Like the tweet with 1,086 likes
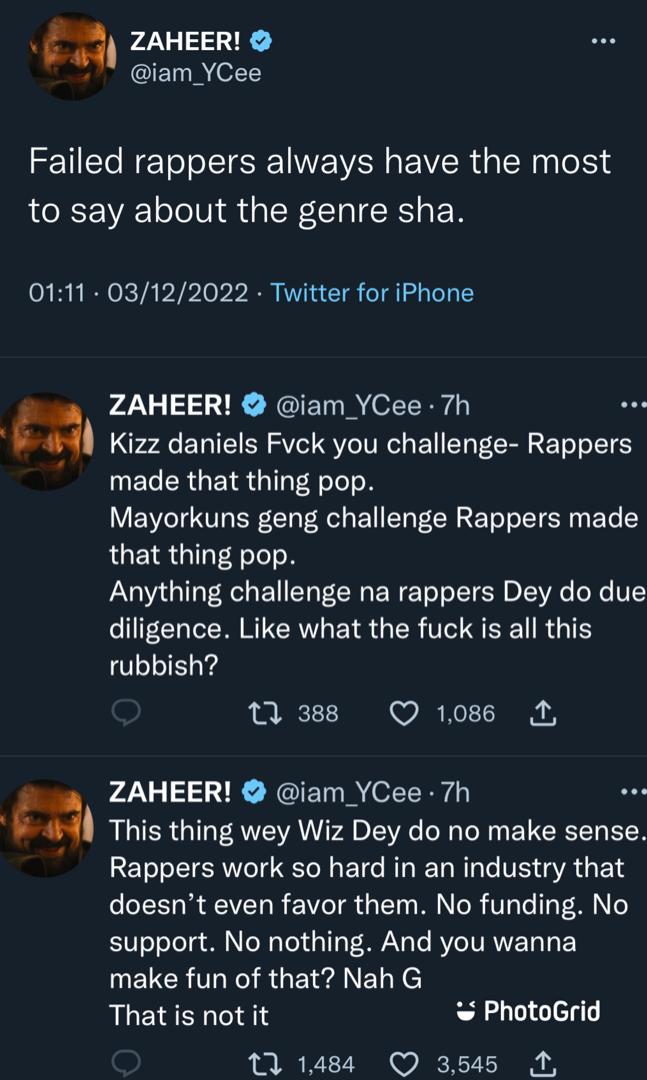The height and width of the screenshot is (1080, 647). tap(404, 713)
